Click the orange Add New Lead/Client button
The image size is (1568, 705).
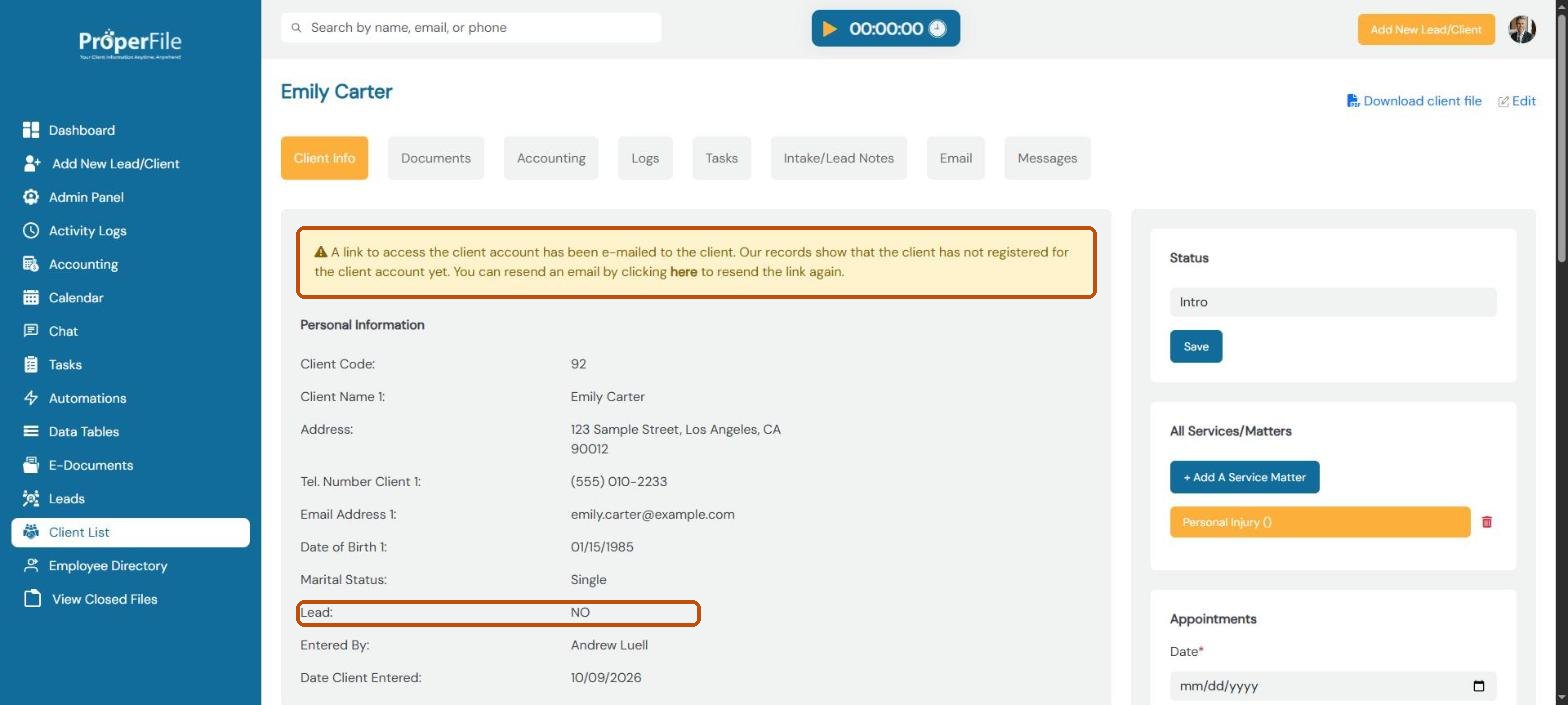[1426, 29]
